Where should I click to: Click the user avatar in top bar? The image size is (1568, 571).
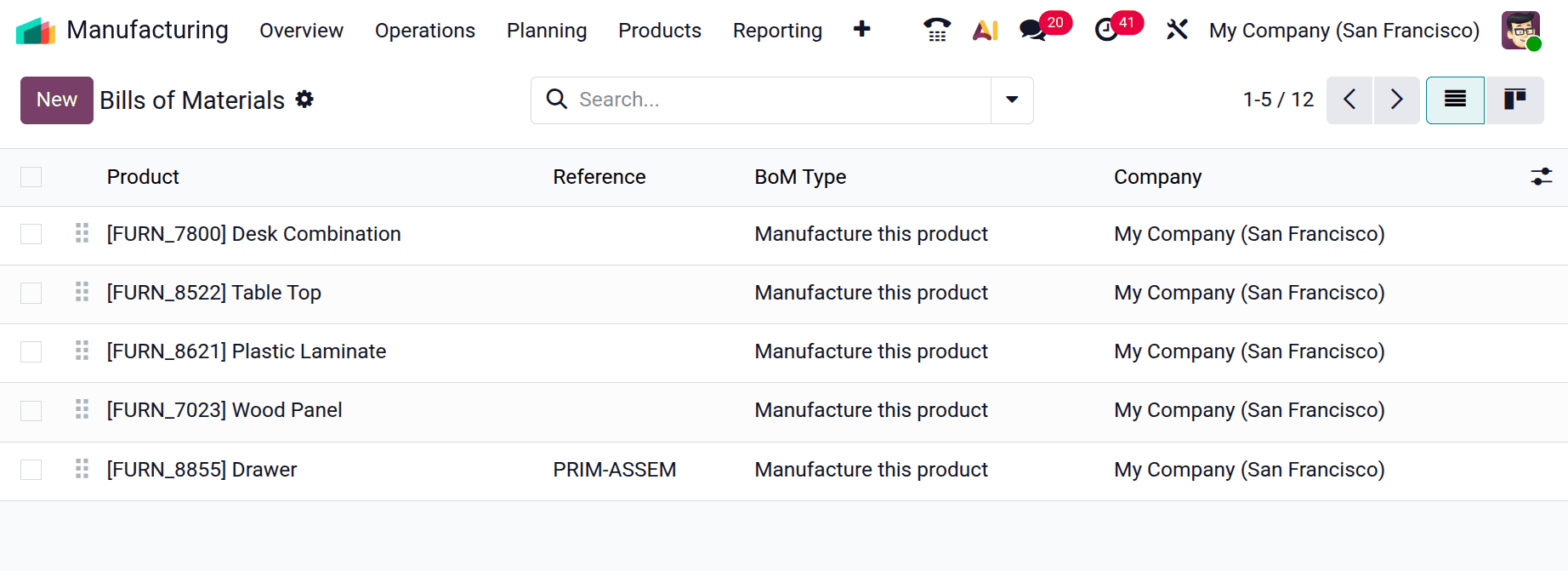point(1521,31)
